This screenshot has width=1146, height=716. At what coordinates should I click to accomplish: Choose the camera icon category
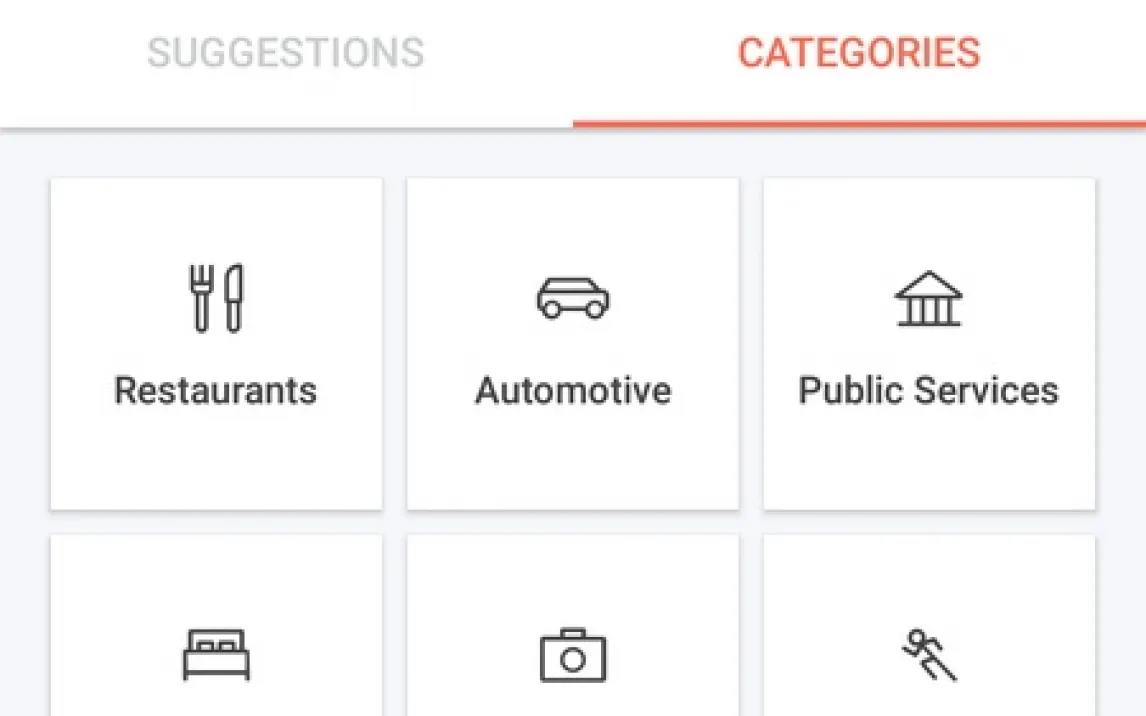pyautogui.click(x=573, y=655)
